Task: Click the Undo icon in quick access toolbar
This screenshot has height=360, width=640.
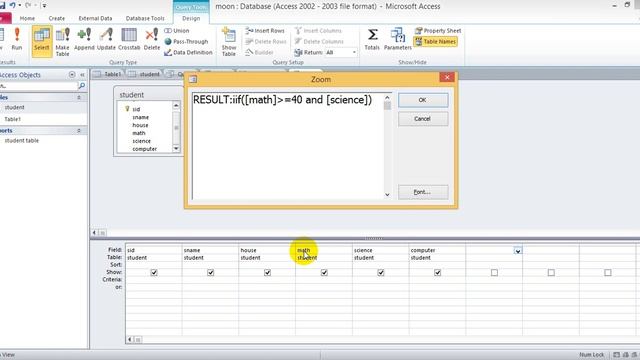Action: click(x=13, y=5)
